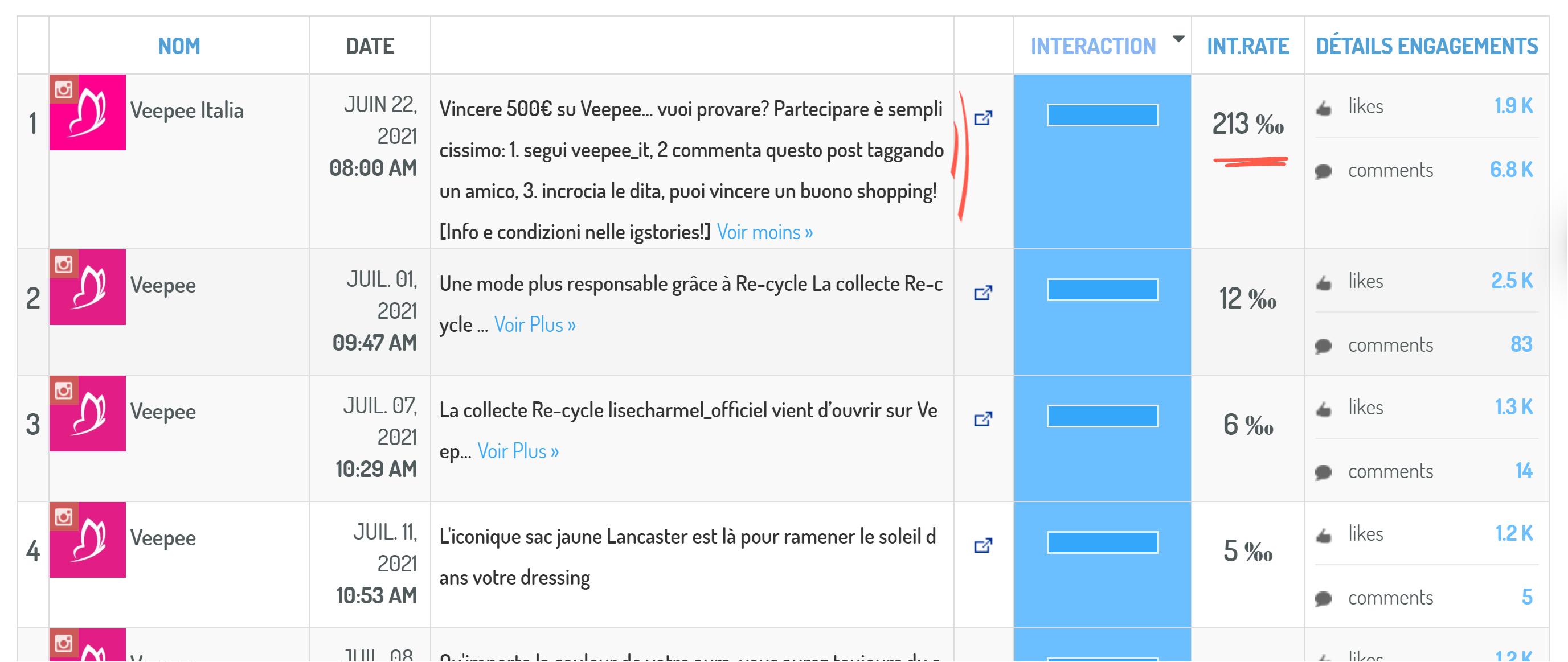The width and height of the screenshot is (1568, 662).
Task: Click Veepee name in row 4
Action: point(163,538)
